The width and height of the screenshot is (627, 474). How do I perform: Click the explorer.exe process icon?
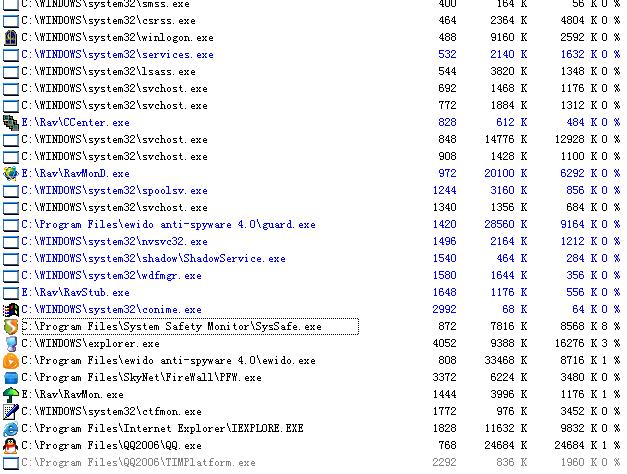pyautogui.click(x=10, y=344)
